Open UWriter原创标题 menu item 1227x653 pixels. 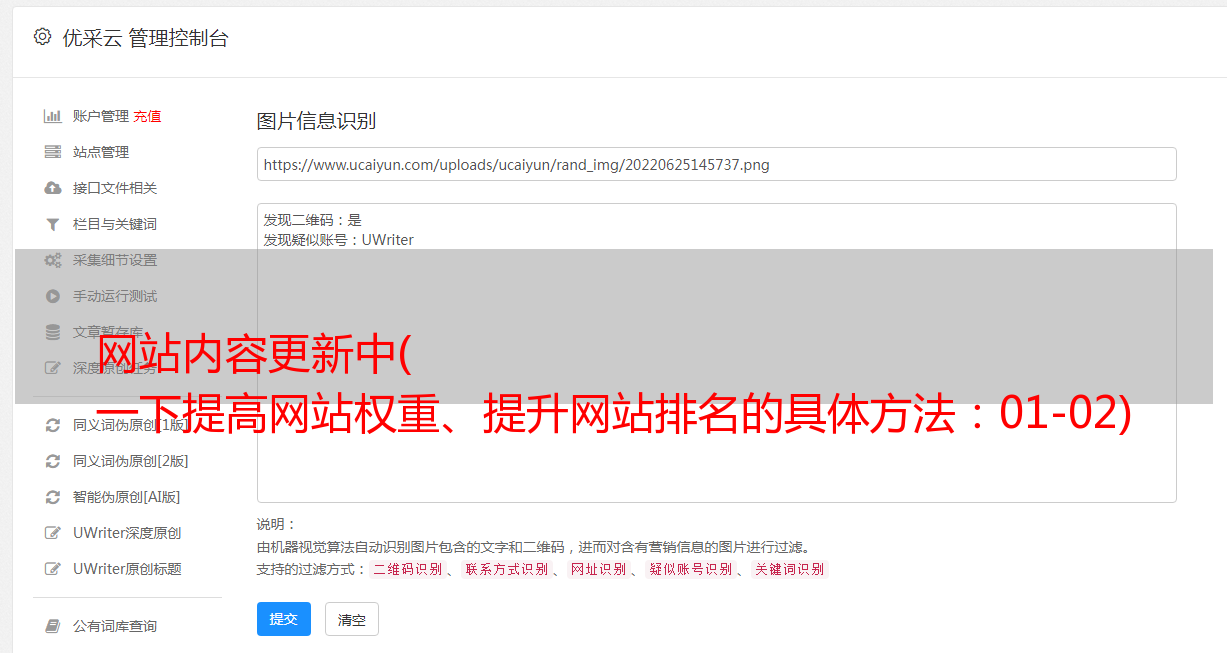pyautogui.click(x=127, y=569)
